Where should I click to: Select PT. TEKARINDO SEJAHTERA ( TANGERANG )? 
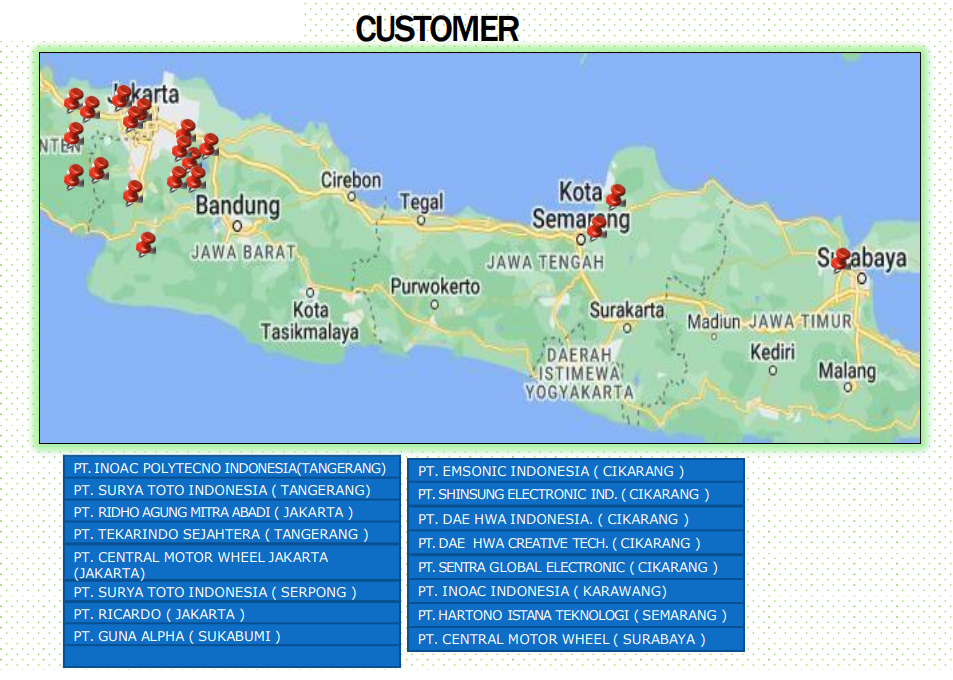pyautogui.click(x=232, y=534)
